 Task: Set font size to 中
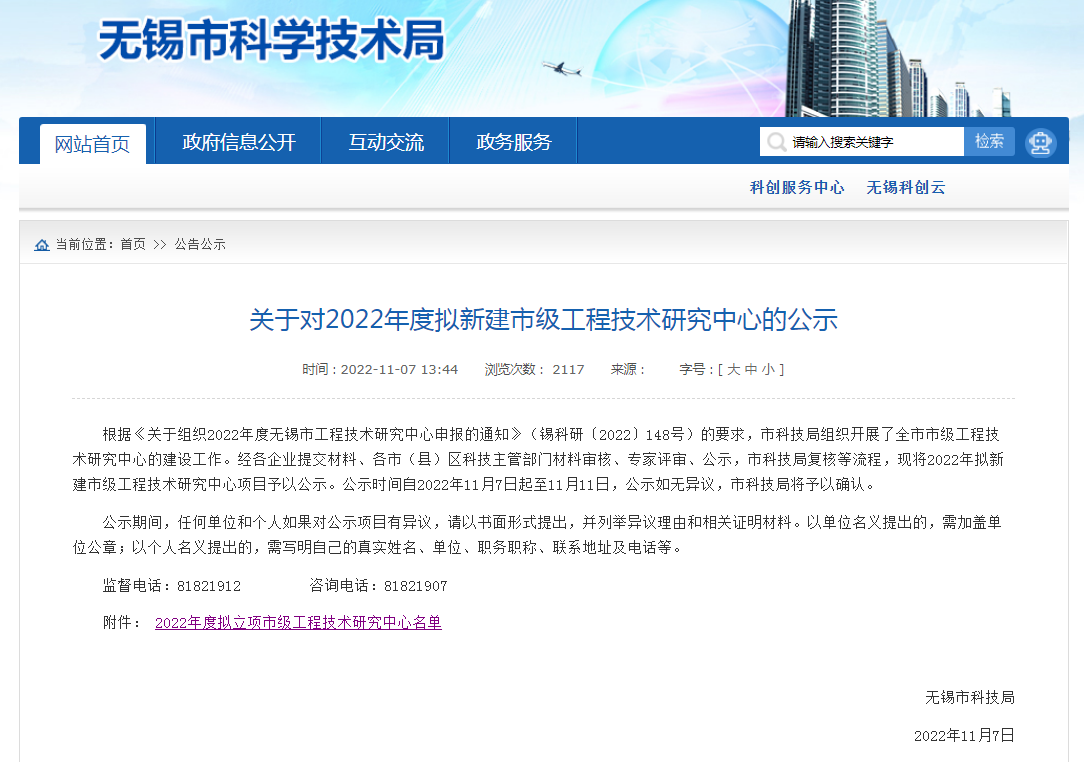click(x=751, y=369)
